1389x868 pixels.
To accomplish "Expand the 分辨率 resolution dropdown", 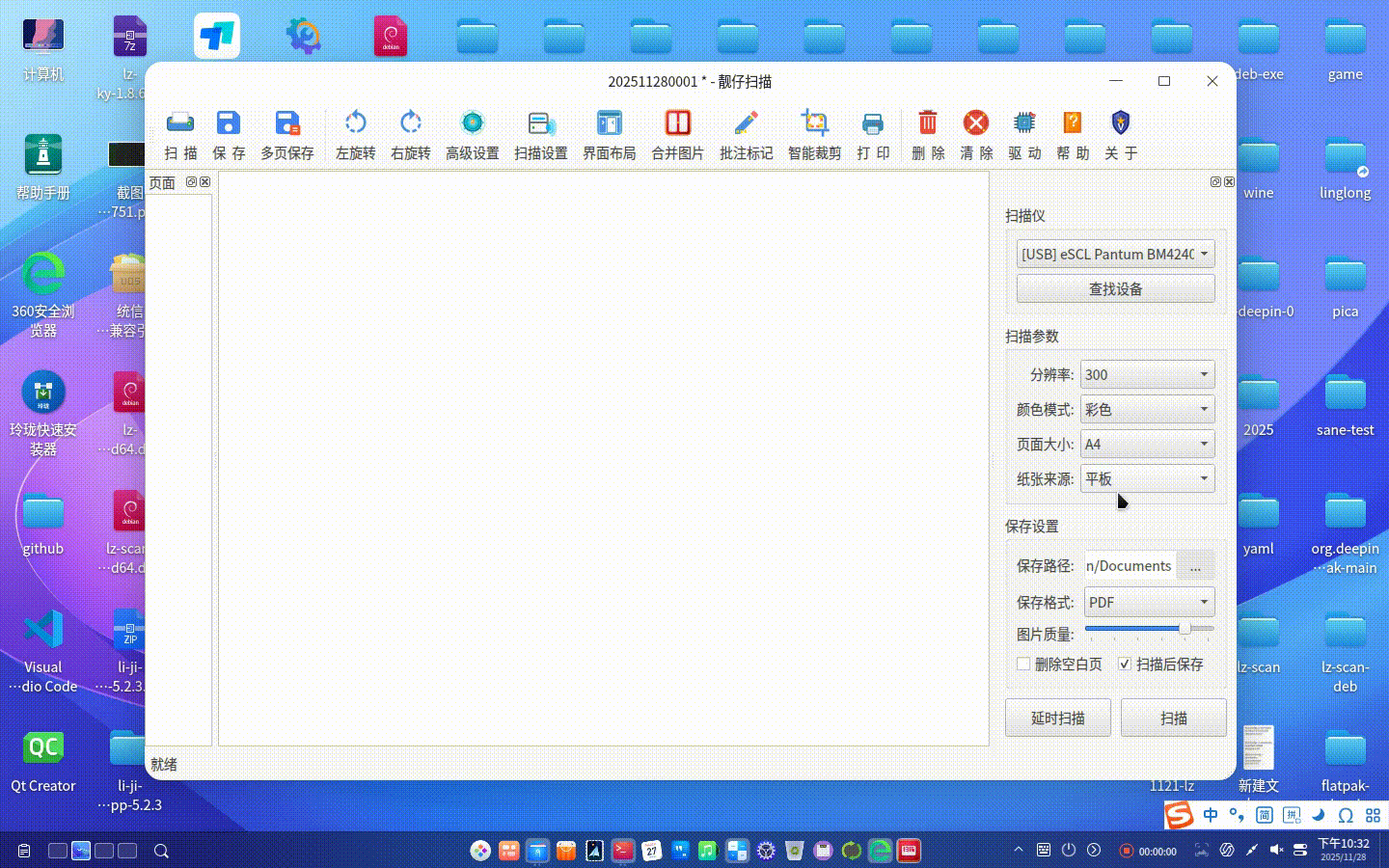I will pos(1147,374).
